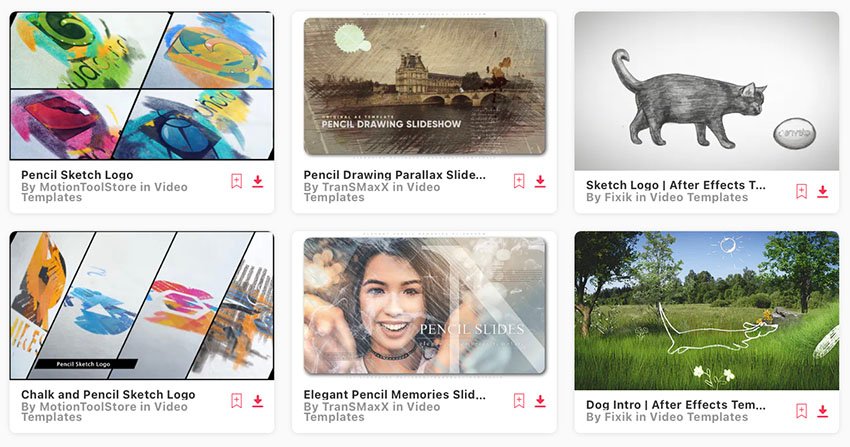
Task: Open Chalk and Pencil Sketch Logo title
Action: [x=108, y=395]
